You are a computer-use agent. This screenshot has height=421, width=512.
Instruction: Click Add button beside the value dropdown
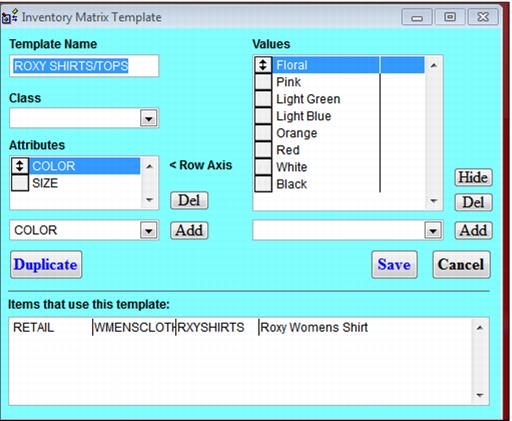[x=473, y=230]
